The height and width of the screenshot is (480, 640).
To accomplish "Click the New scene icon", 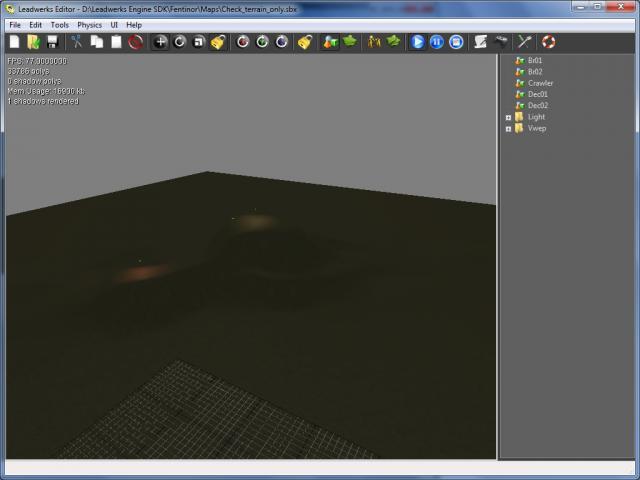I will [14, 42].
